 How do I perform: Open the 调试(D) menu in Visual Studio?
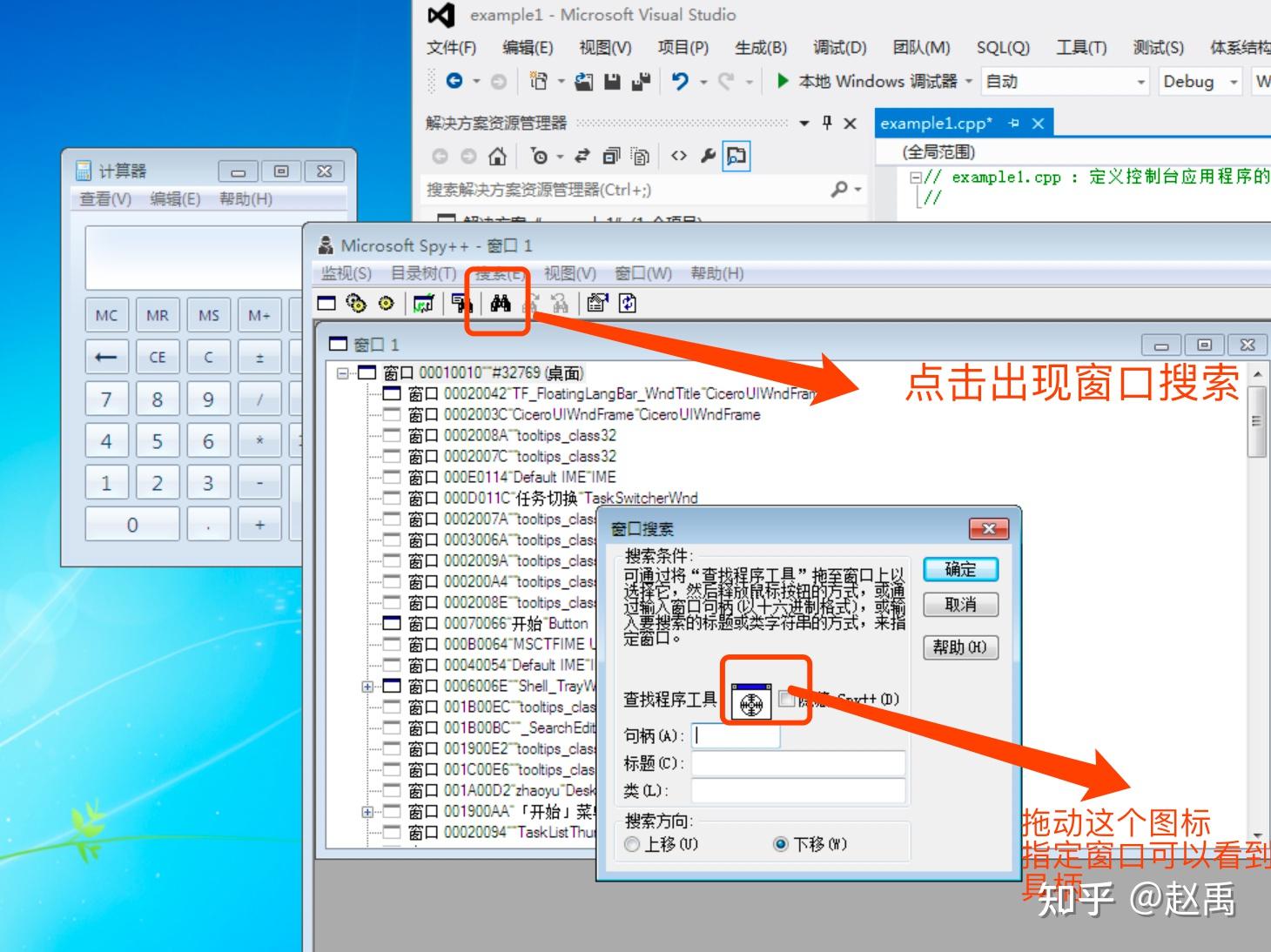(x=840, y=47)
